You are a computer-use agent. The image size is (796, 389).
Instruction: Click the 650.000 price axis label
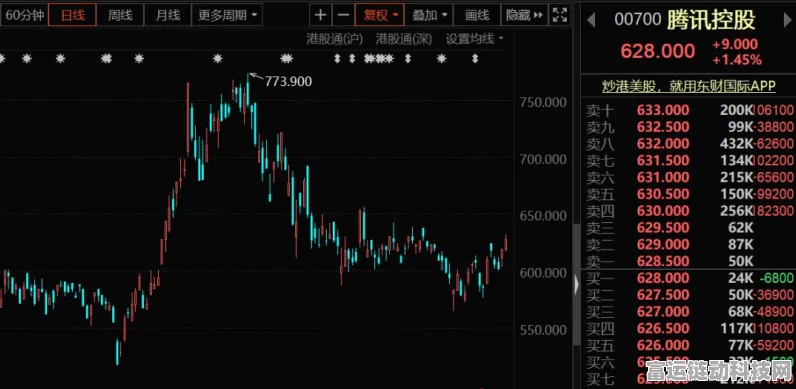click(543, 216)
